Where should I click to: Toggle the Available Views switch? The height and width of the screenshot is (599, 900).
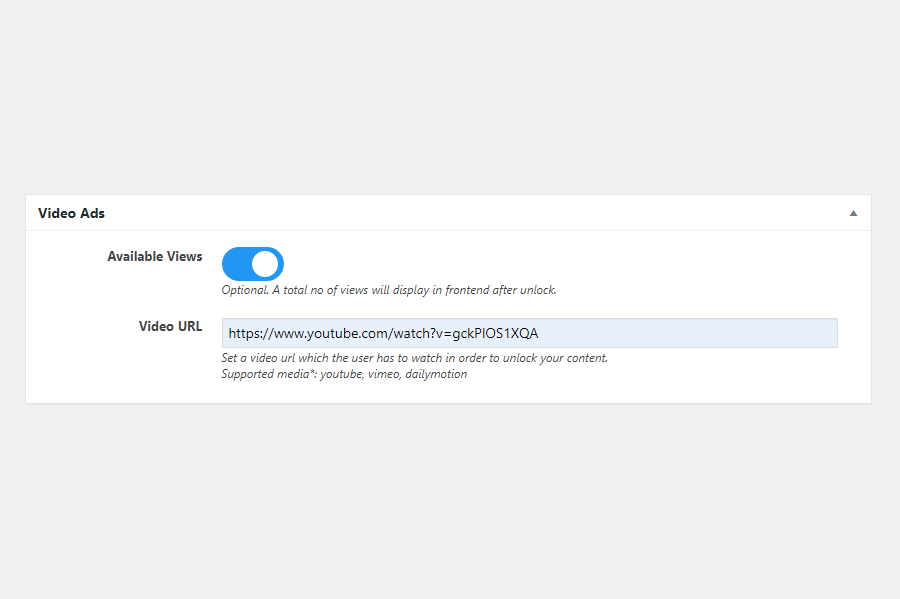253,264
